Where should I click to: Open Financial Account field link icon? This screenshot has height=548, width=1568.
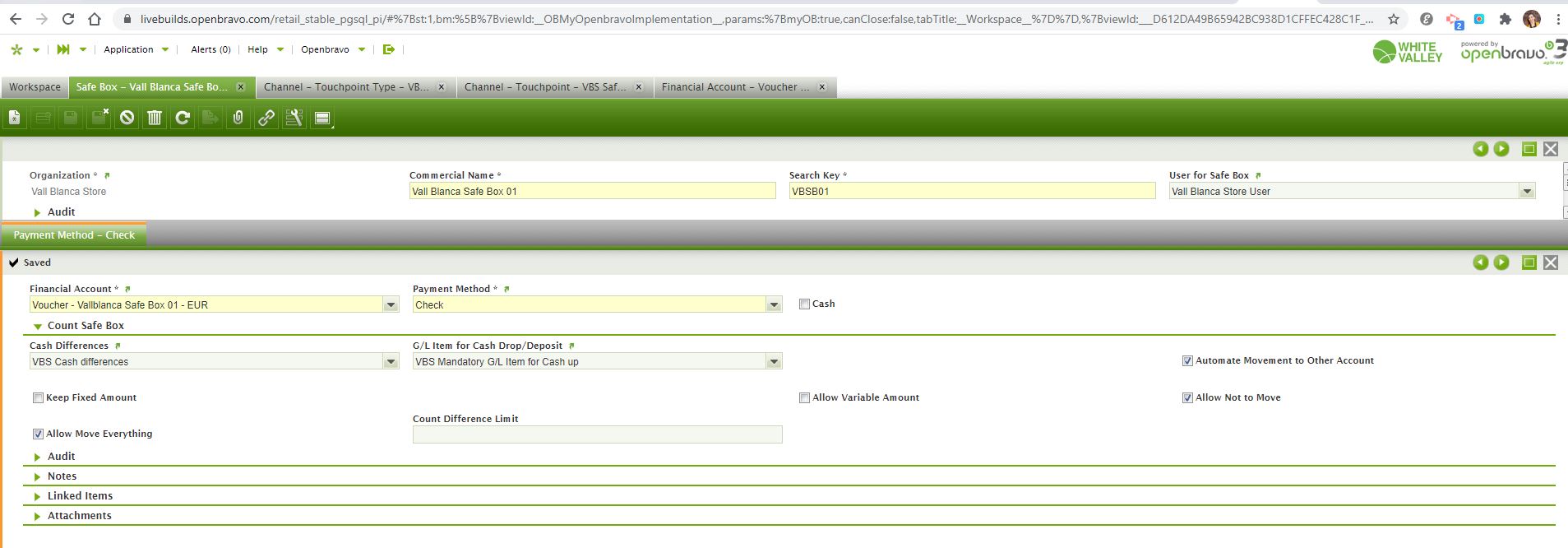(x=127, y=289)
